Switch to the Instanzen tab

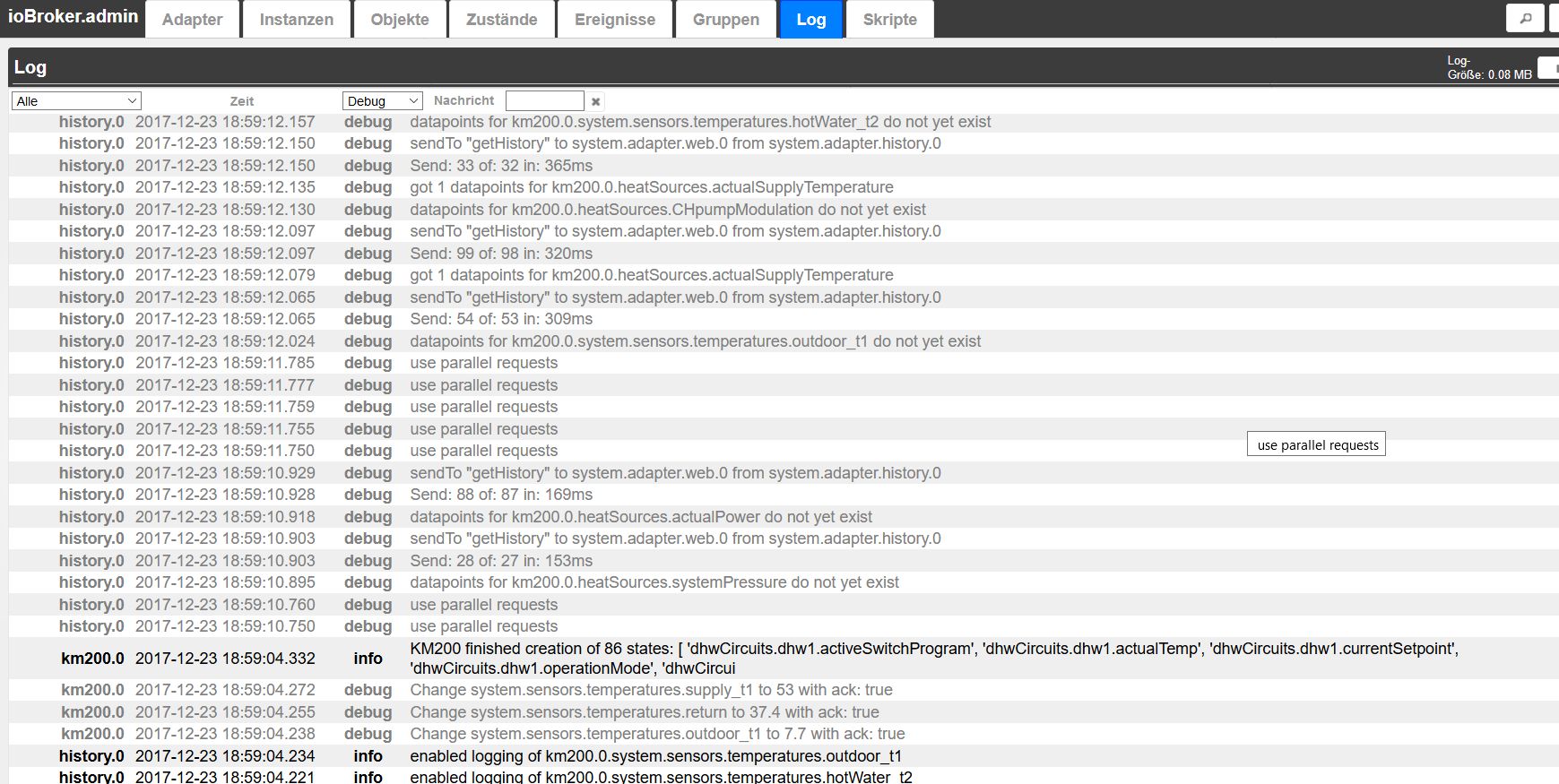point(296,20)
